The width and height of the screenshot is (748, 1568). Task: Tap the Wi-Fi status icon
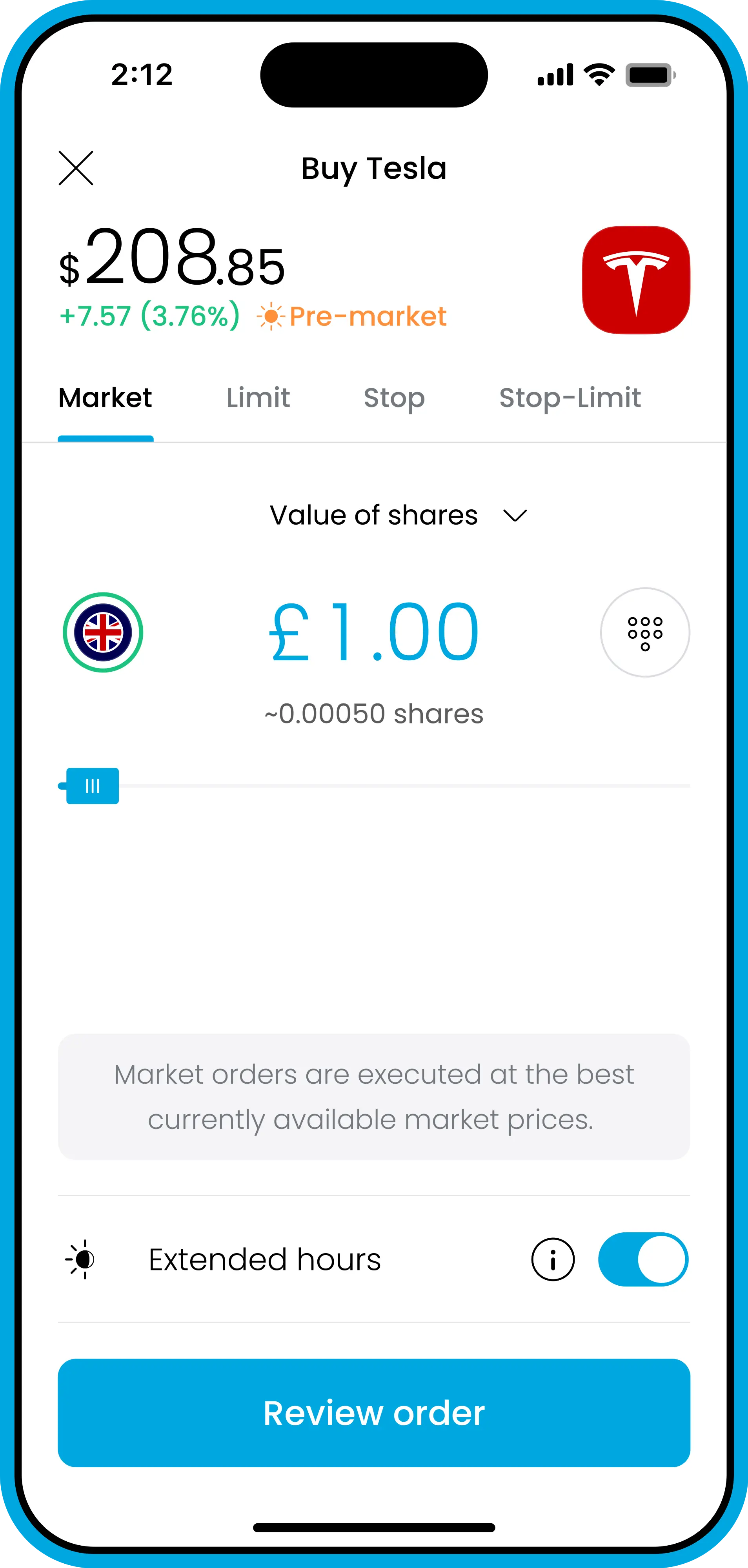[x=599, y=75]
